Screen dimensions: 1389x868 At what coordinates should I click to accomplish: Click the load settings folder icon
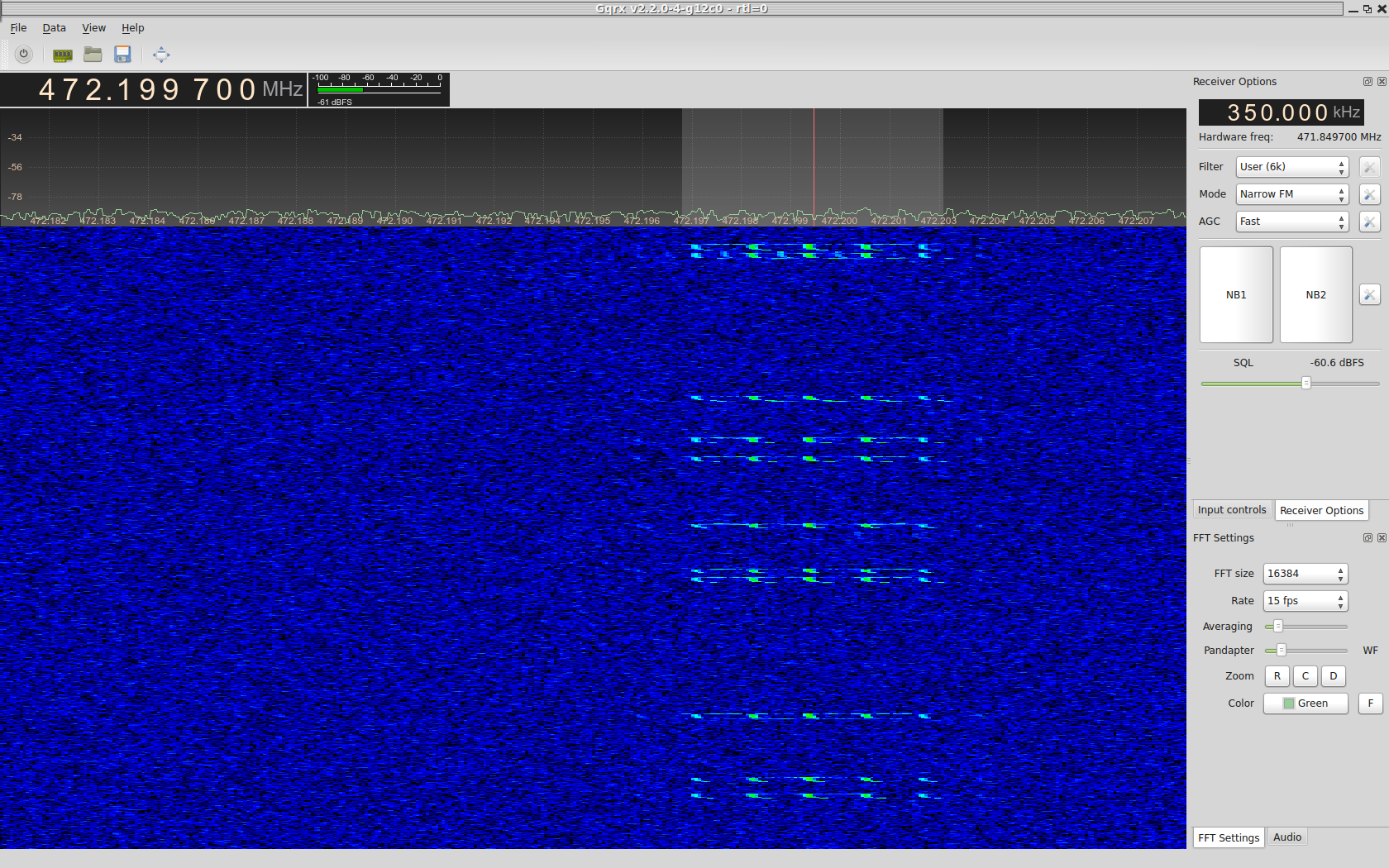pos(93,55)
